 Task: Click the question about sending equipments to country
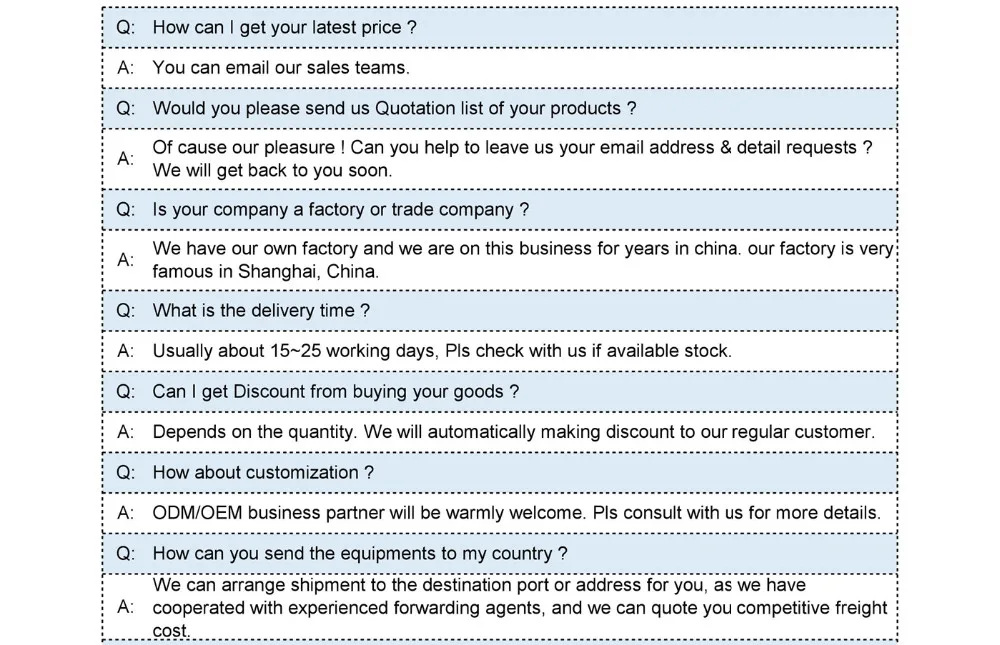360,554
